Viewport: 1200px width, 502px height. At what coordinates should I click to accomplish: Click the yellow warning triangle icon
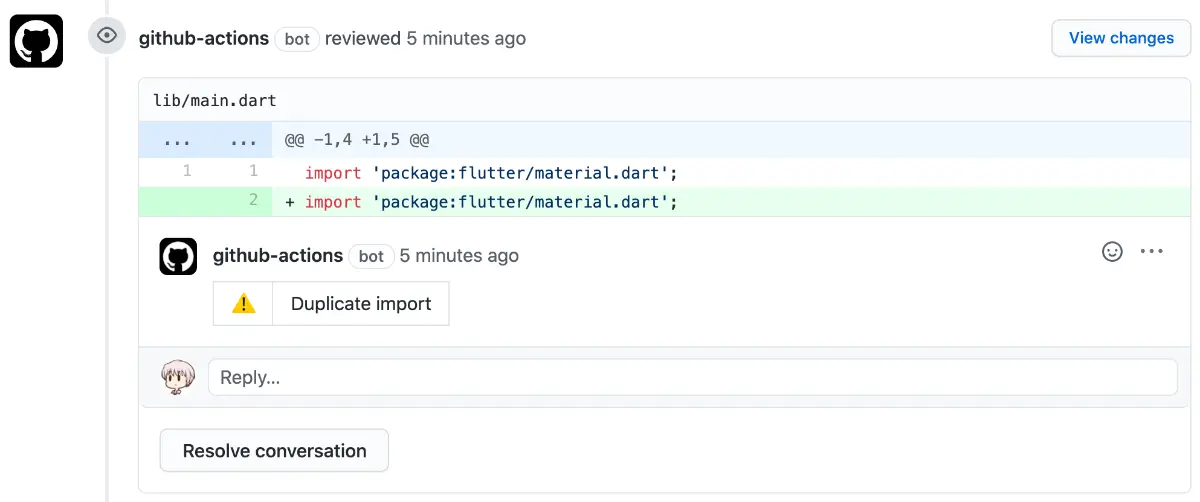click(x=243, y=304)
